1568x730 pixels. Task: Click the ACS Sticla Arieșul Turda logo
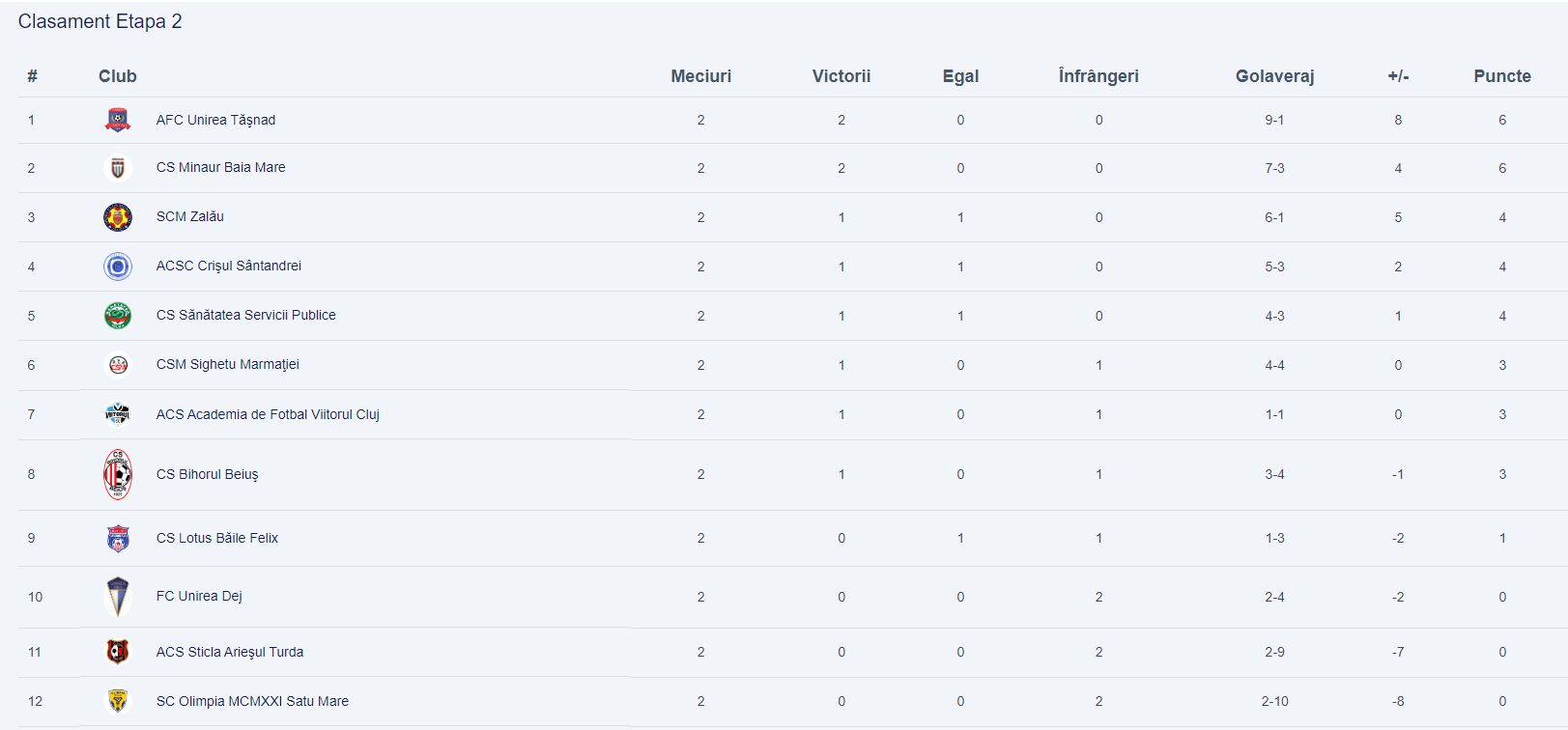coord(118,652)
